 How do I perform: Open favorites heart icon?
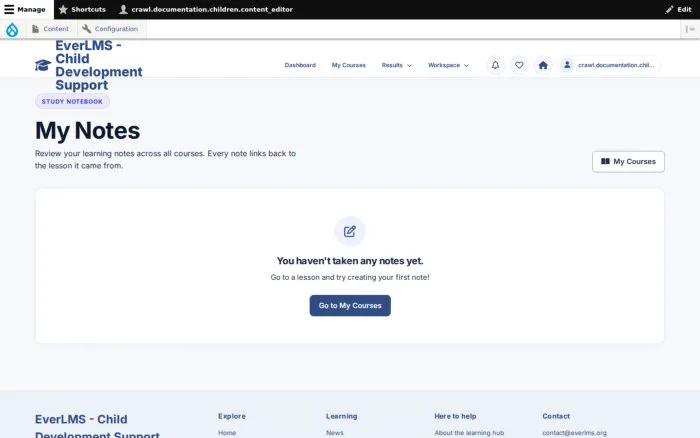point(519,65)
